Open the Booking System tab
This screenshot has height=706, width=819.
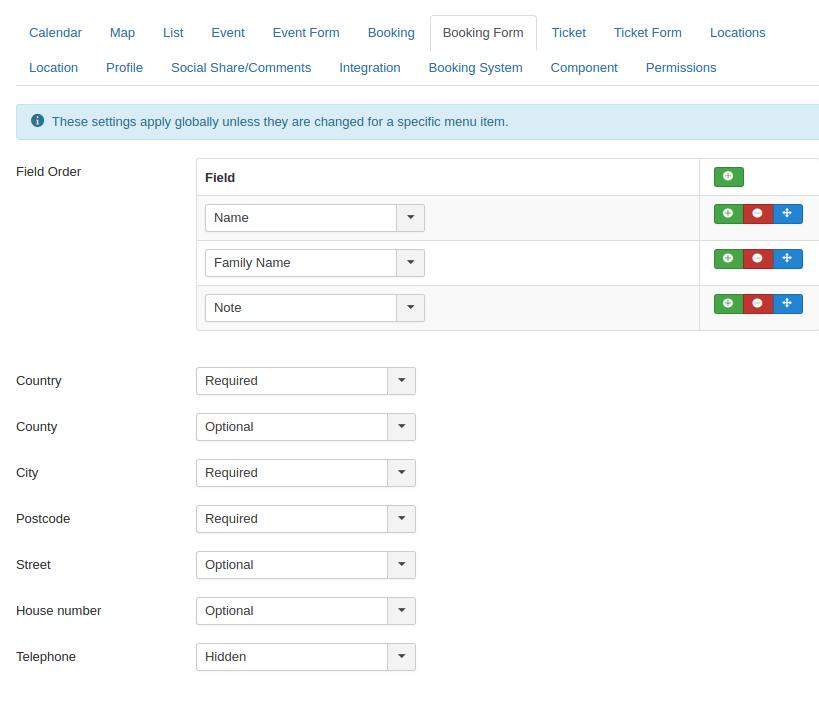pos(475,68)
